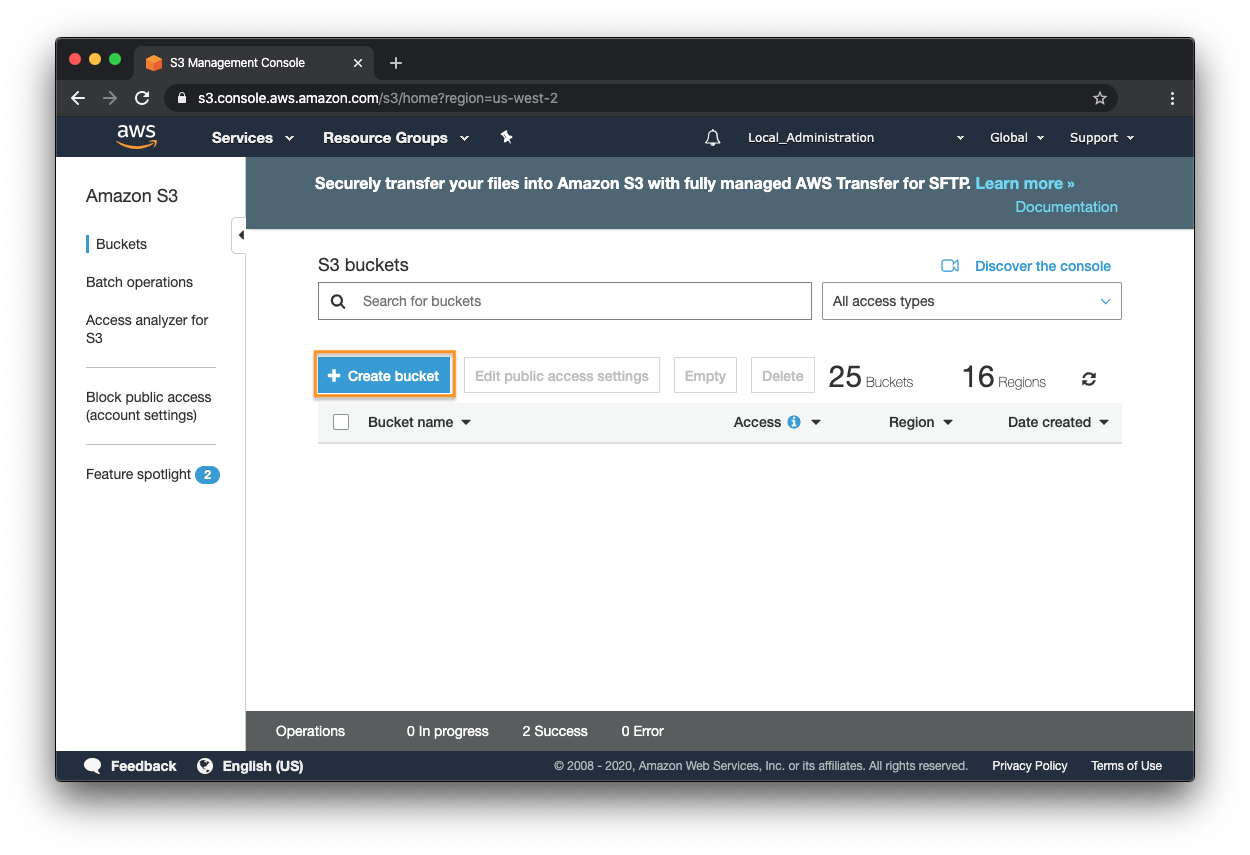Tick the select-all buckets checkbox
Viewport: 1250px width, 855px height.
(341, 422)
